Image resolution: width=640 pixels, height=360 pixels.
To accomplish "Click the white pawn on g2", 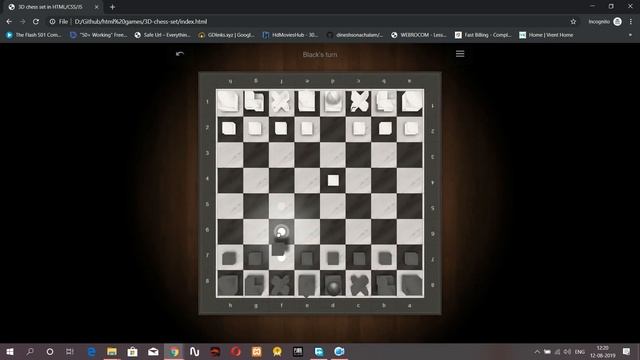I will pos(255,128).
